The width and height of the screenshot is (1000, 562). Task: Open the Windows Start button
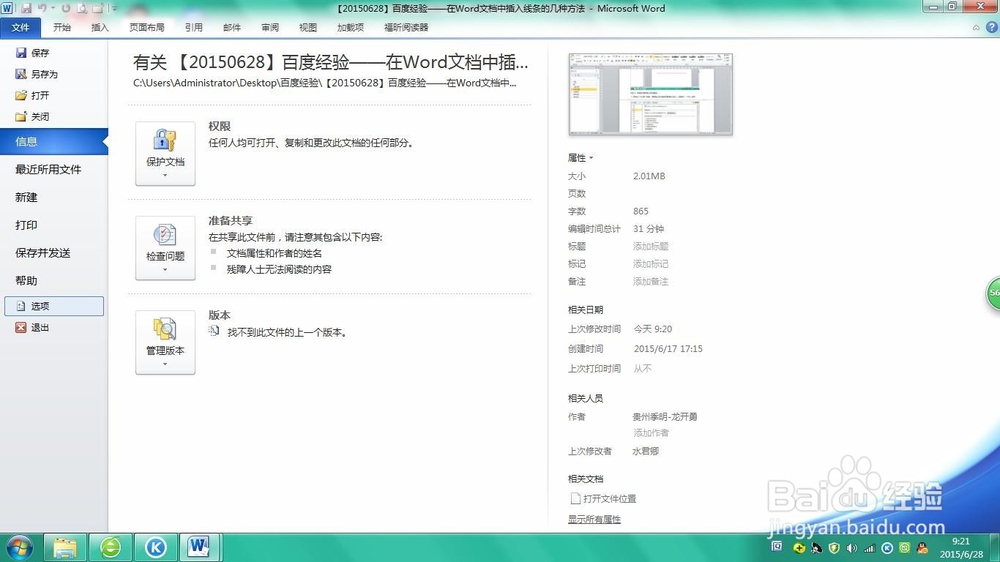click(18, 547)
